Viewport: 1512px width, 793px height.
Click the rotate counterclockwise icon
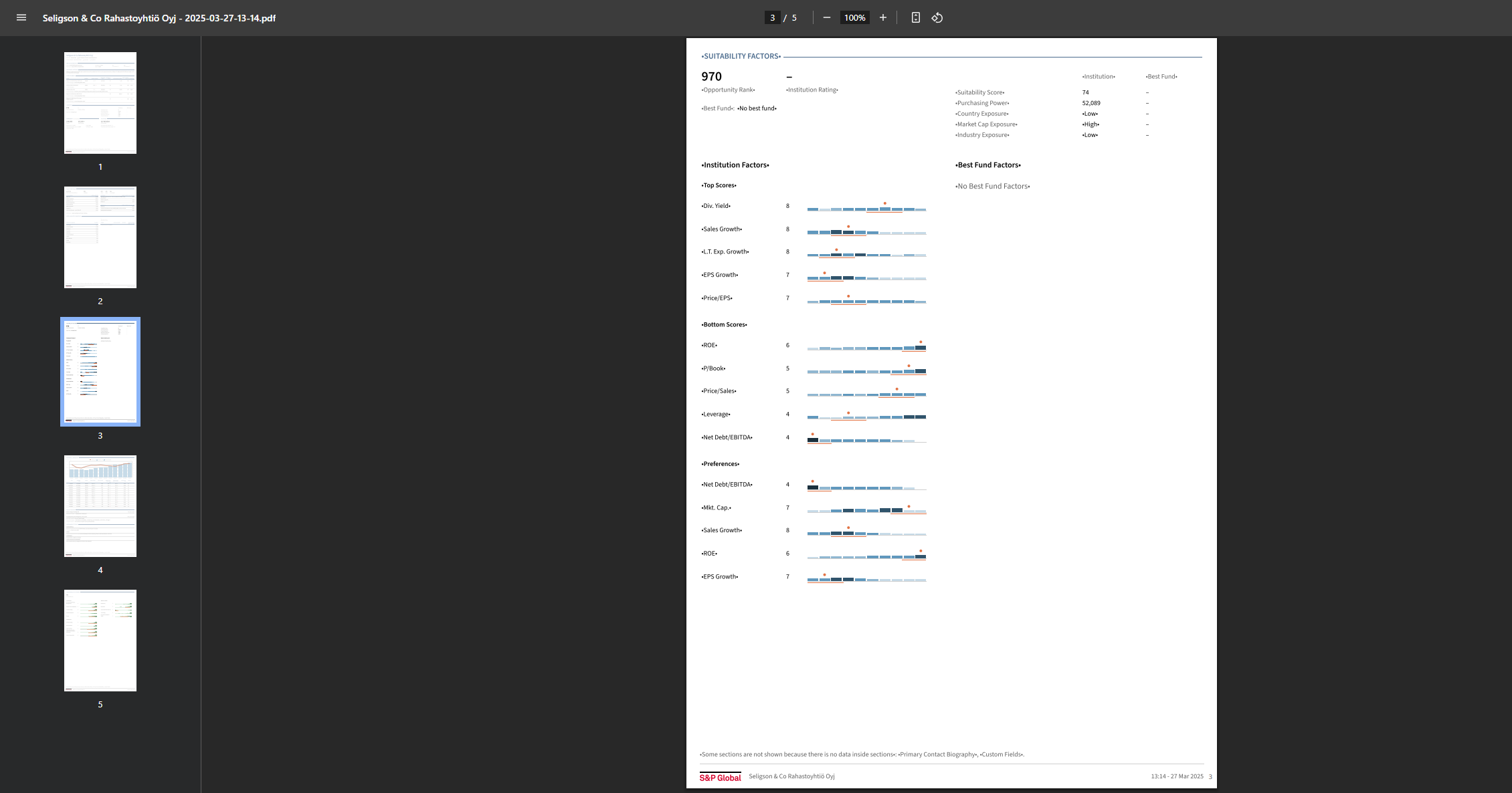tap(937, 18)
